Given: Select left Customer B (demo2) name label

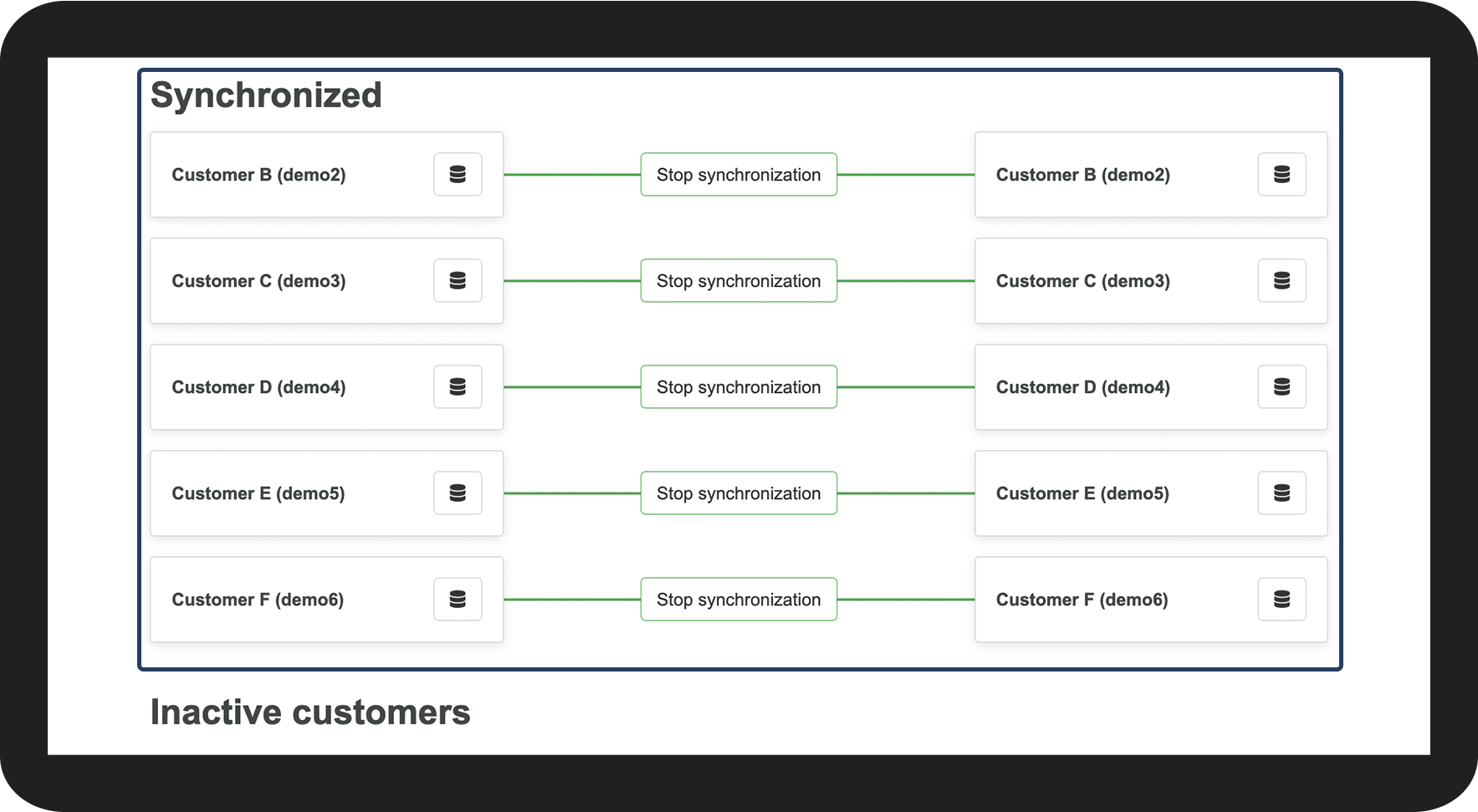Looking at the screenshot, I should [x=258, y=175].
